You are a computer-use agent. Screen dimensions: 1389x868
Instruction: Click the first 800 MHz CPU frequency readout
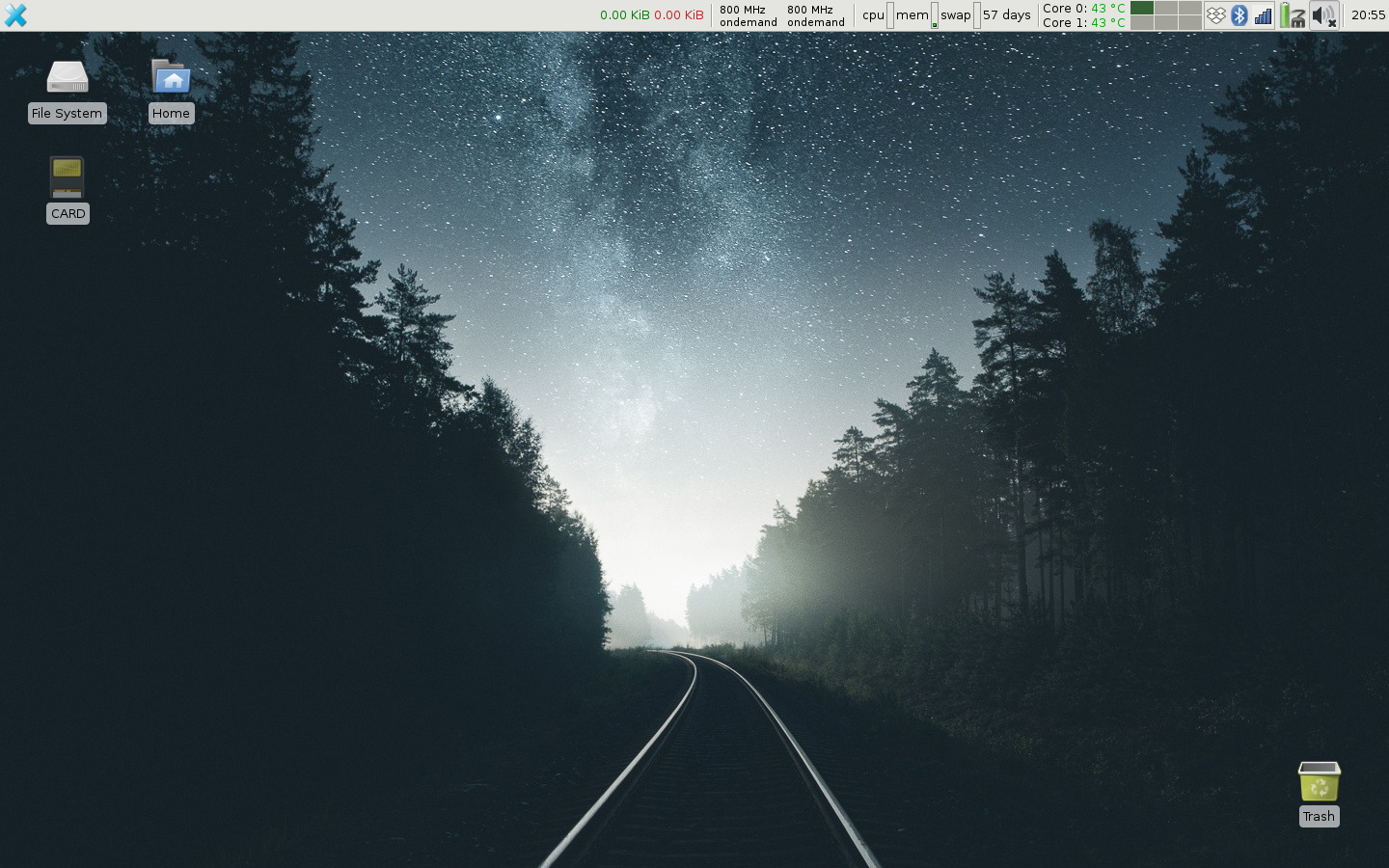click(x=748, y=15)
